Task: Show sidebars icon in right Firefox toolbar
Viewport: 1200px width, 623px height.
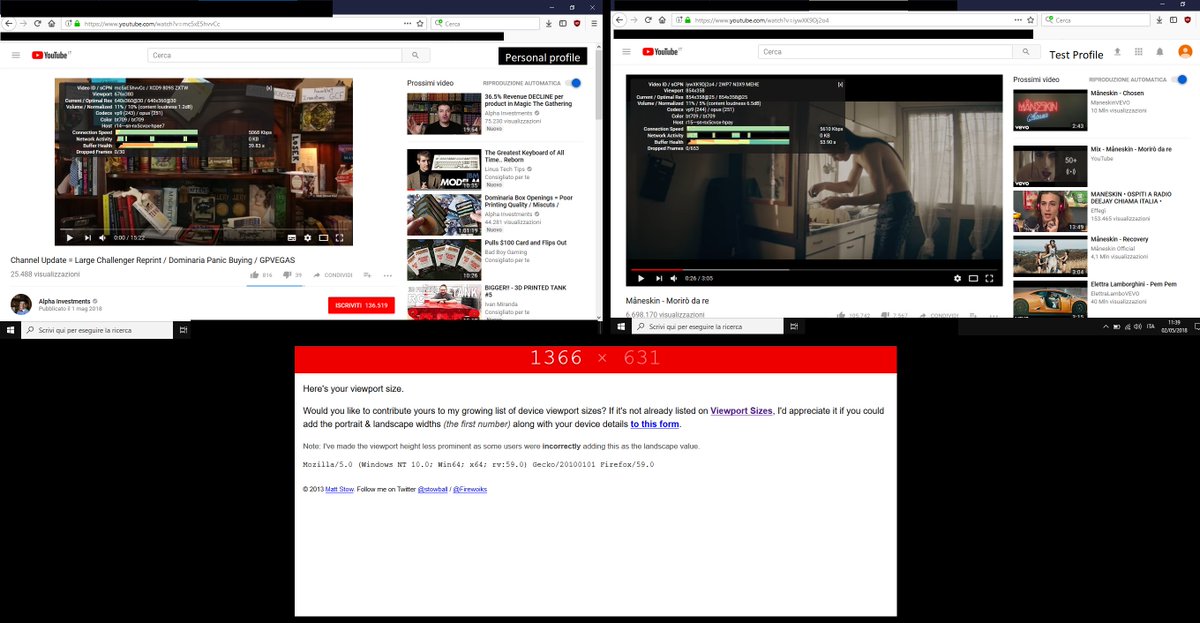Action: click(1173, 20)
